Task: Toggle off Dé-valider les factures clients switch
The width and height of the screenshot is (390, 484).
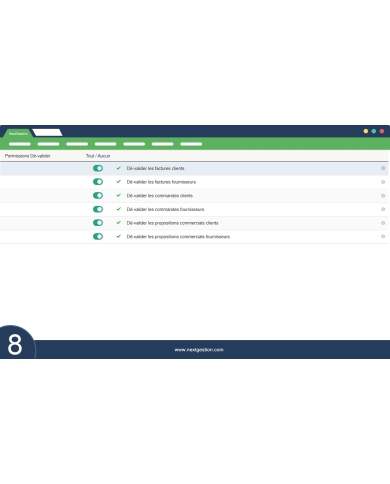Action: point(98,168)
